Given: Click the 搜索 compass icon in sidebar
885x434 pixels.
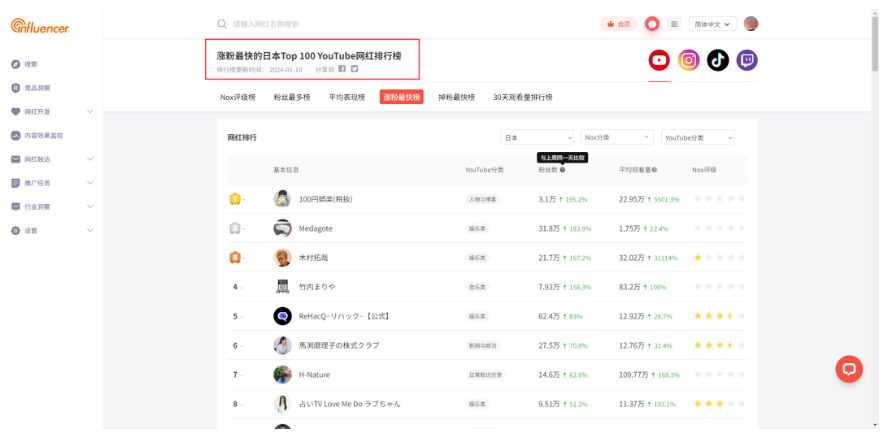Looking at the screenshot, I should click(x=16, y=64).
